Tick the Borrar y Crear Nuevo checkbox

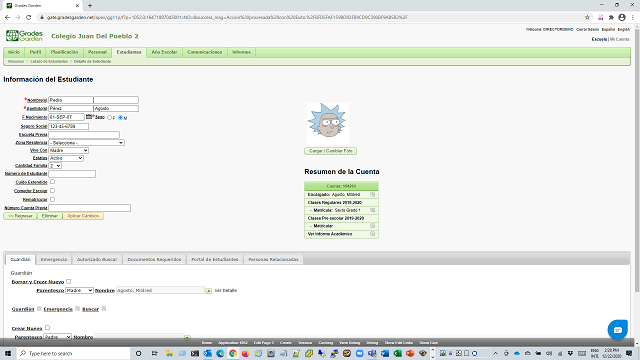pos(69,282)
